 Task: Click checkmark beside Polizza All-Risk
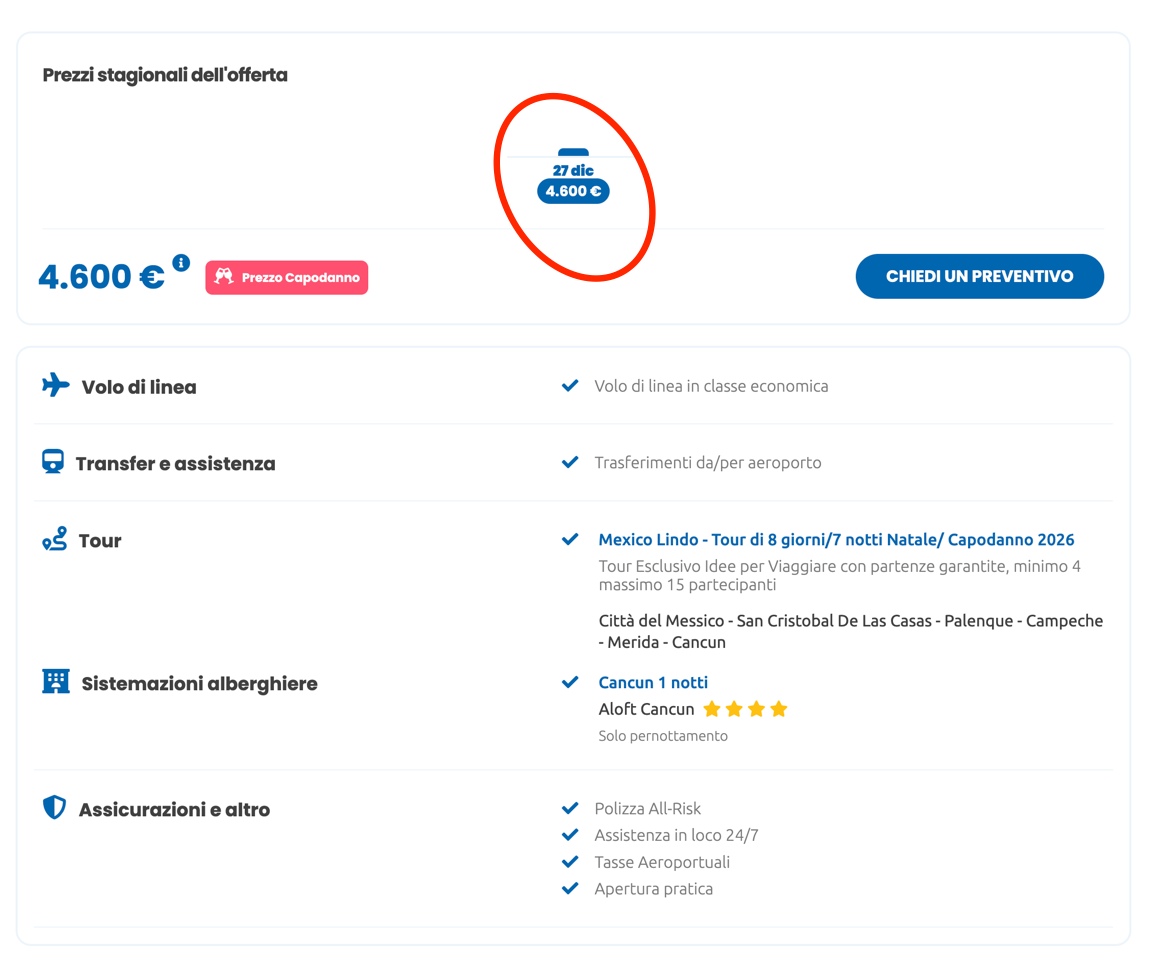click(570, 808)
